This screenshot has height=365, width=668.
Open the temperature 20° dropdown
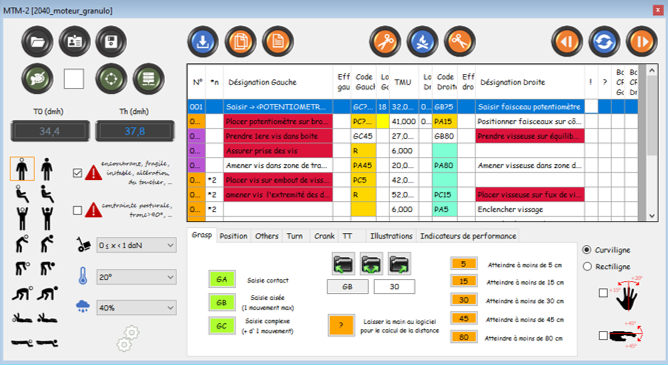point(136,277)
